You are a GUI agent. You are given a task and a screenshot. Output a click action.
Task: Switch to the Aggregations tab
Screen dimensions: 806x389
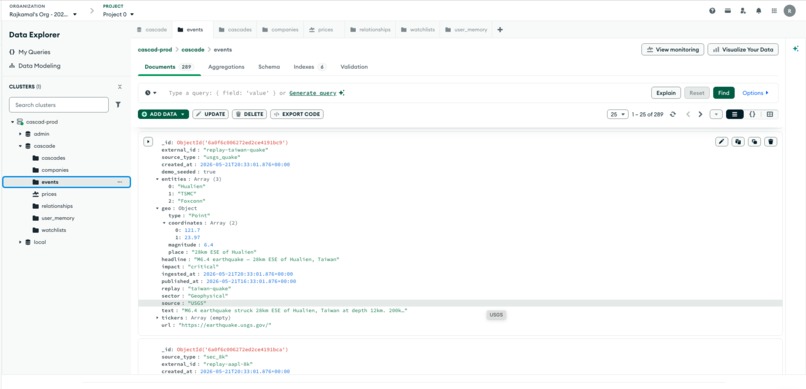226,67
